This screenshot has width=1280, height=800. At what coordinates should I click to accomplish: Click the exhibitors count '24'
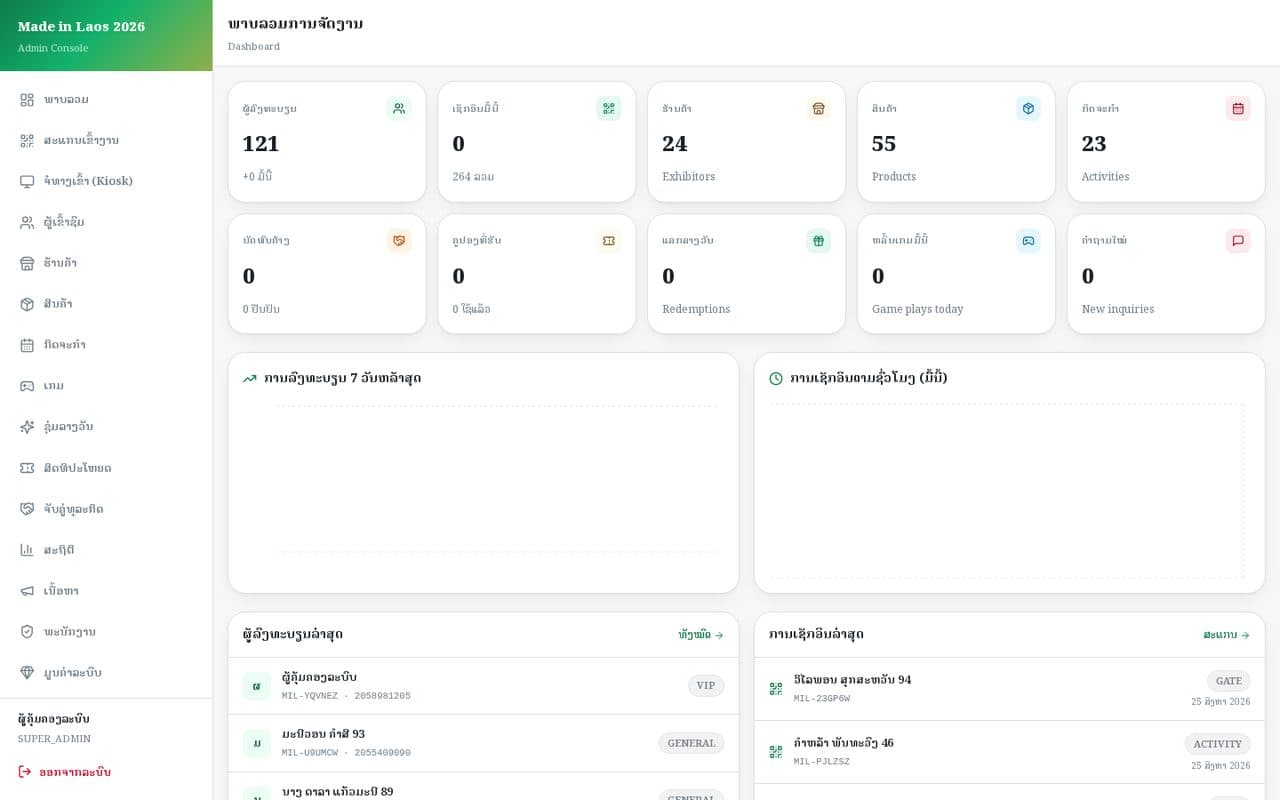point(675,144)
